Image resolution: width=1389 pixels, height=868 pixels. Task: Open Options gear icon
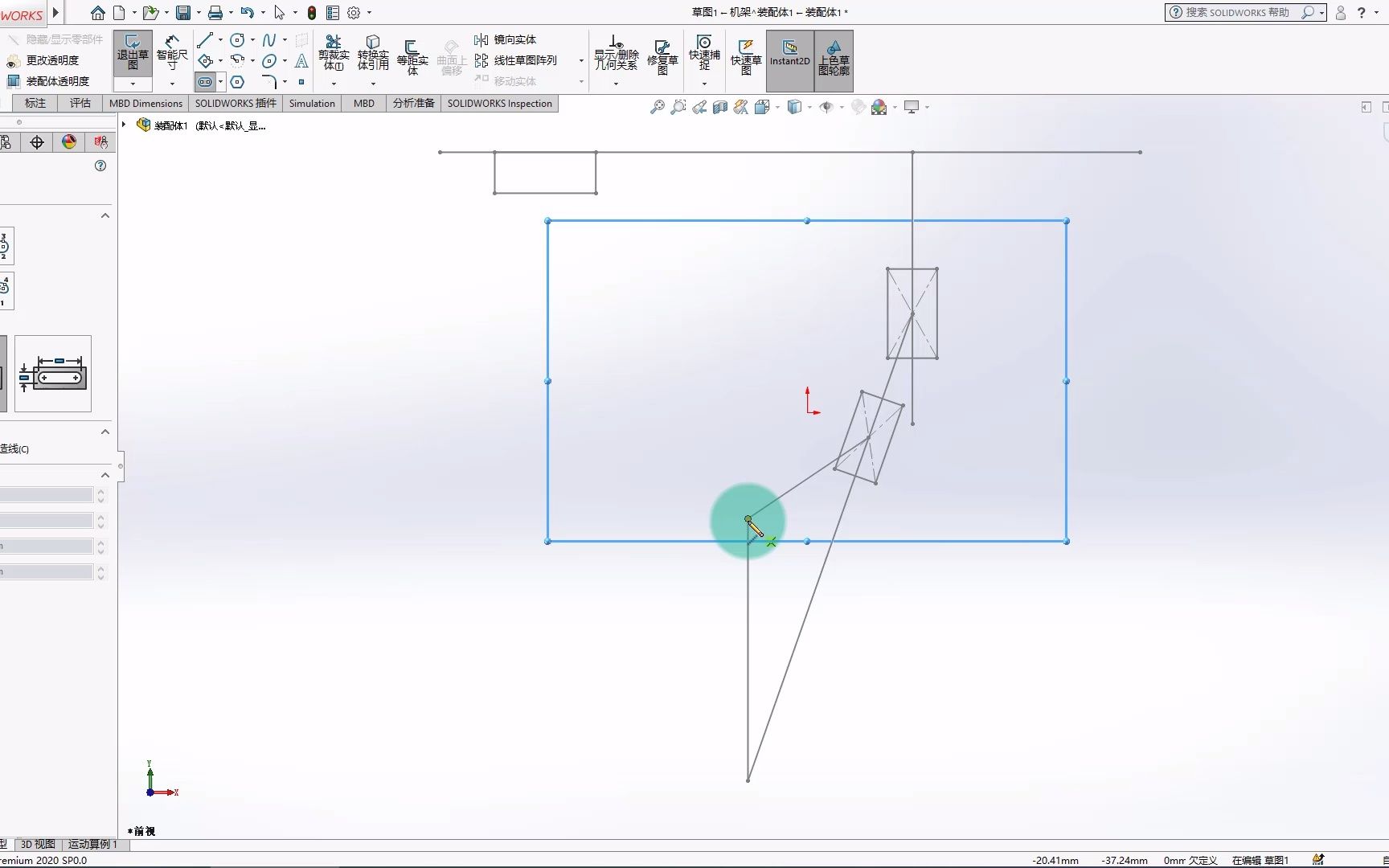coord(354,13)
